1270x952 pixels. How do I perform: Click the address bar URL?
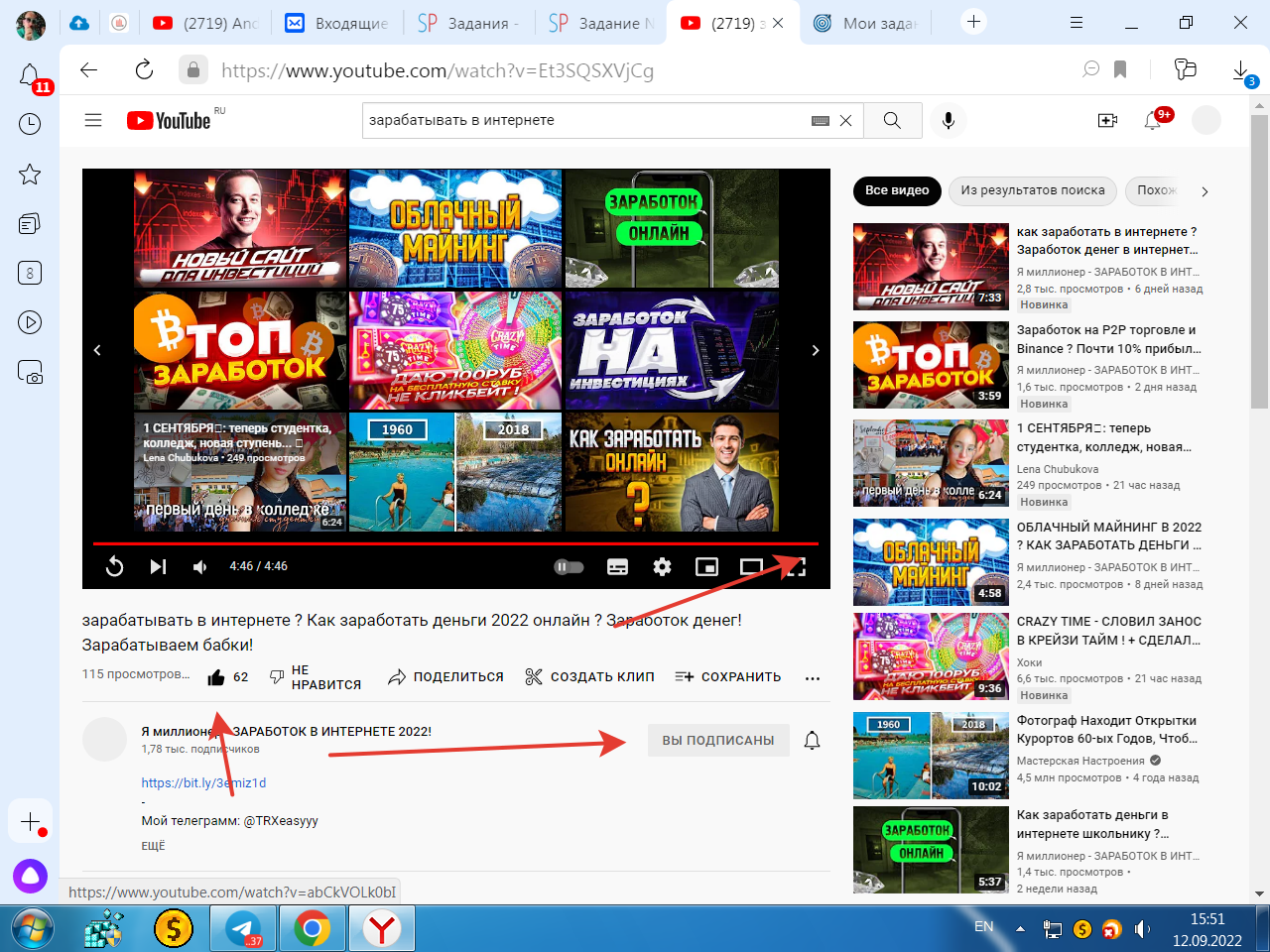point(438,70)
